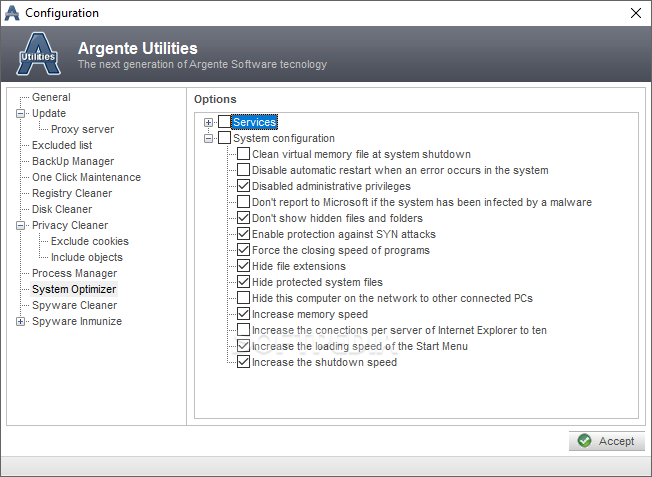Expand the Services tree node
The image size is (652, 477).
coord(209,122)
